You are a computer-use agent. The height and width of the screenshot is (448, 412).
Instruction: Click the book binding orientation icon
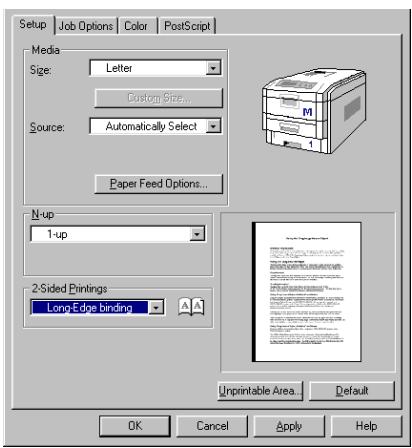click(191, 307)
